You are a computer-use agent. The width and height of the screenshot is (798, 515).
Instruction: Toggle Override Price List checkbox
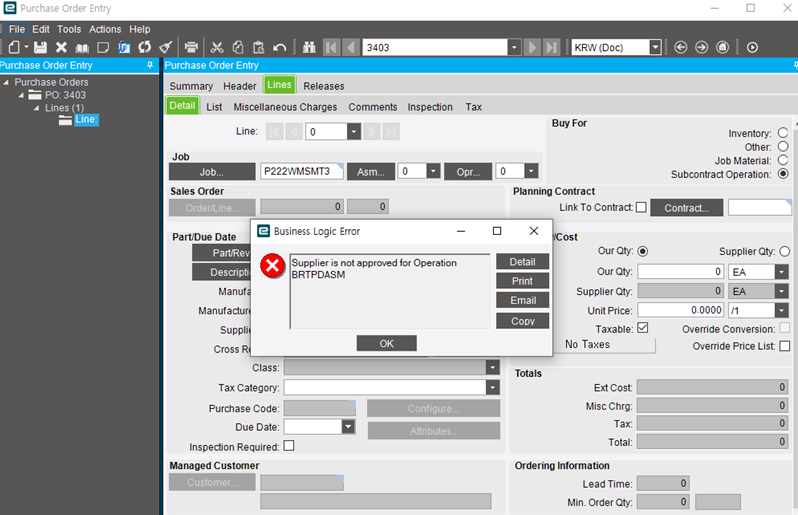[784, 346]
